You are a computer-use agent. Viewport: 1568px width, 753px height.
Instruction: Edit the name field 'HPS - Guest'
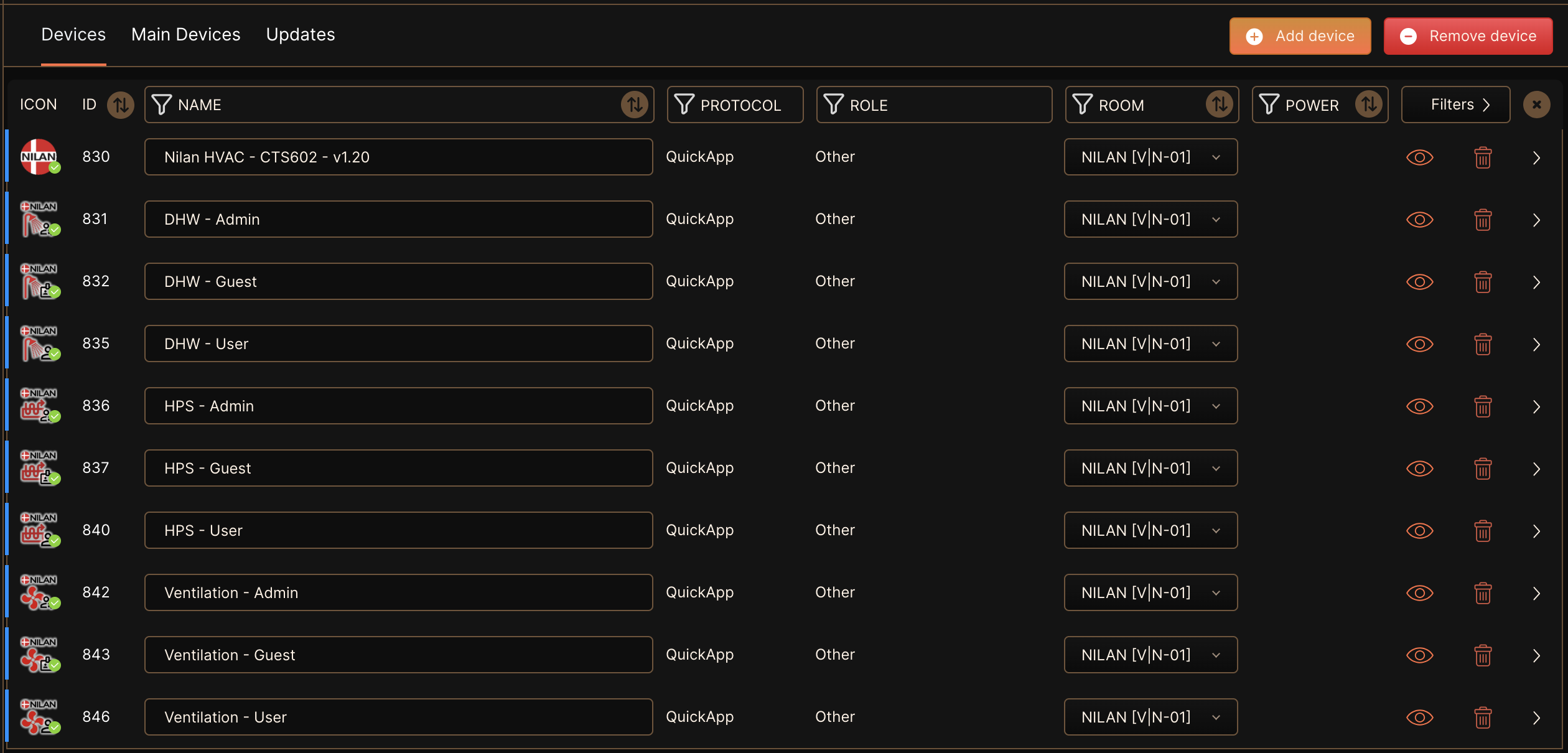coord(399,468)
